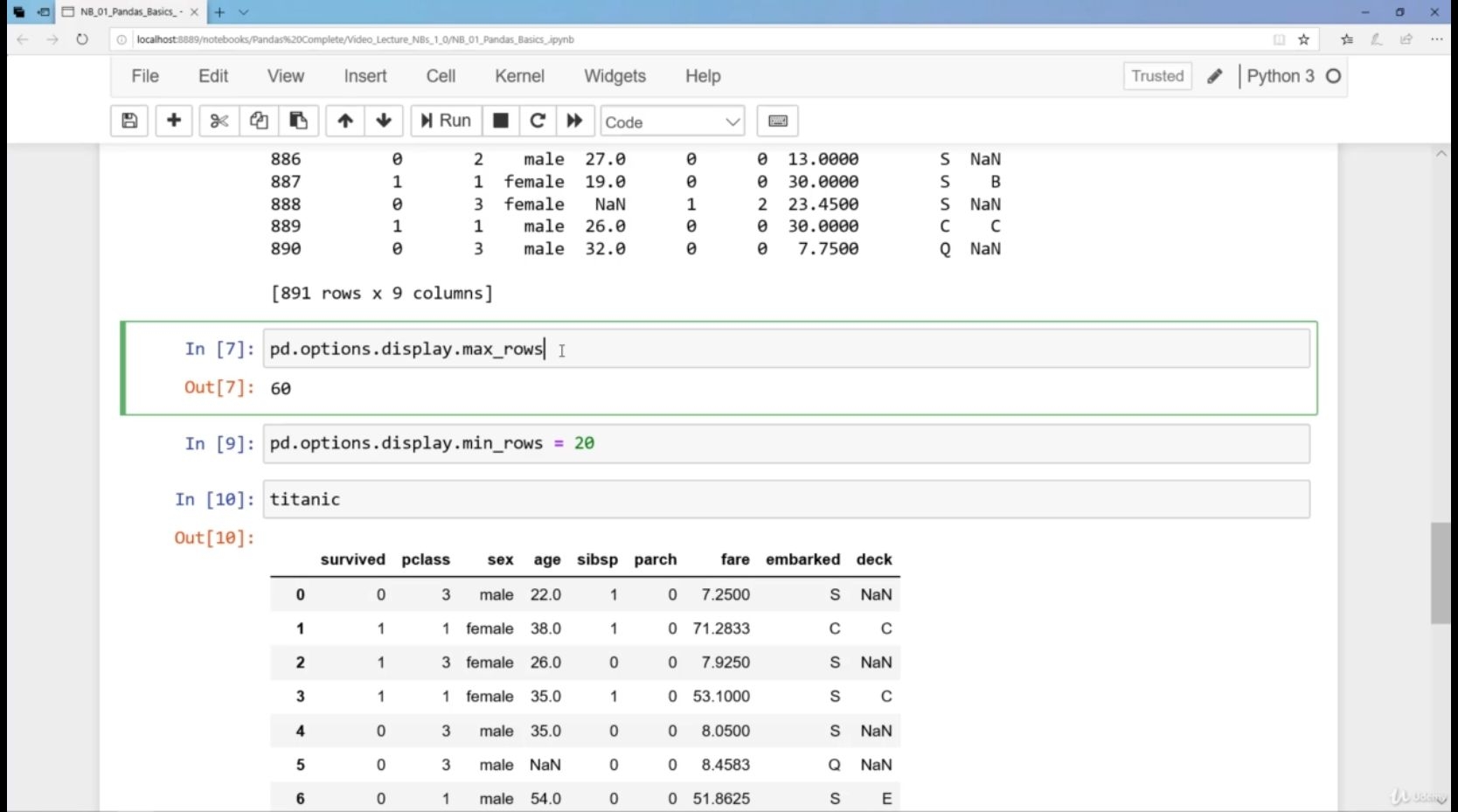Open reading view from the address bar

1279,39
